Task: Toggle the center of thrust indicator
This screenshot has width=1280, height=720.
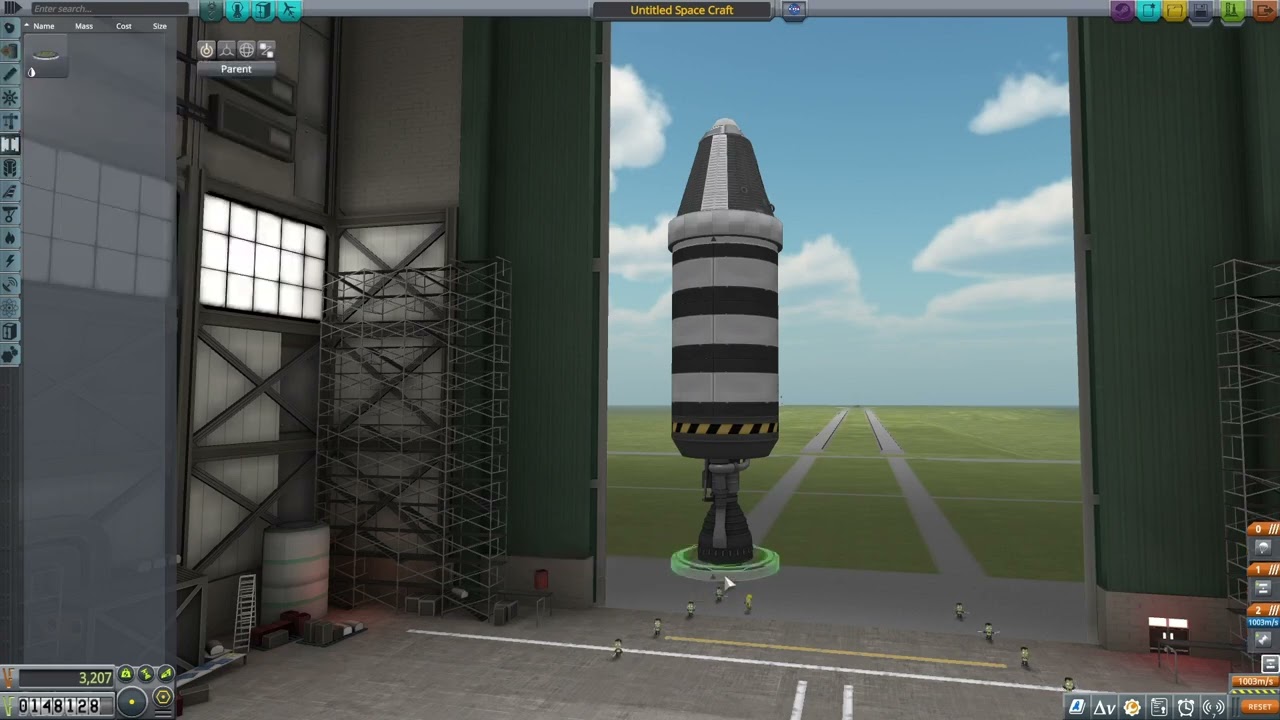Action: click(x=146, y=675)
